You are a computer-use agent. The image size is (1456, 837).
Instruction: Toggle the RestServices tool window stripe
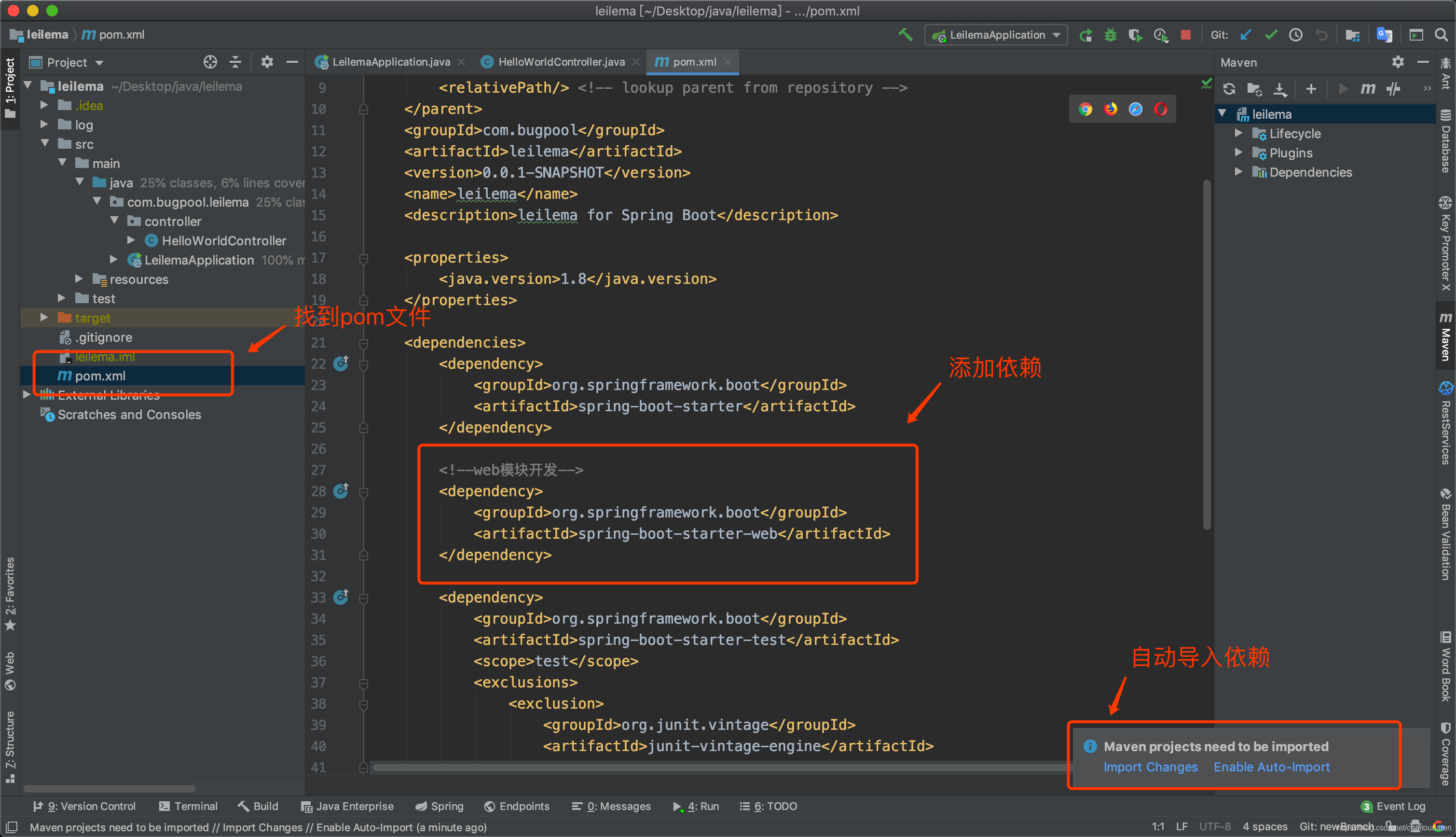point(1446,422)
